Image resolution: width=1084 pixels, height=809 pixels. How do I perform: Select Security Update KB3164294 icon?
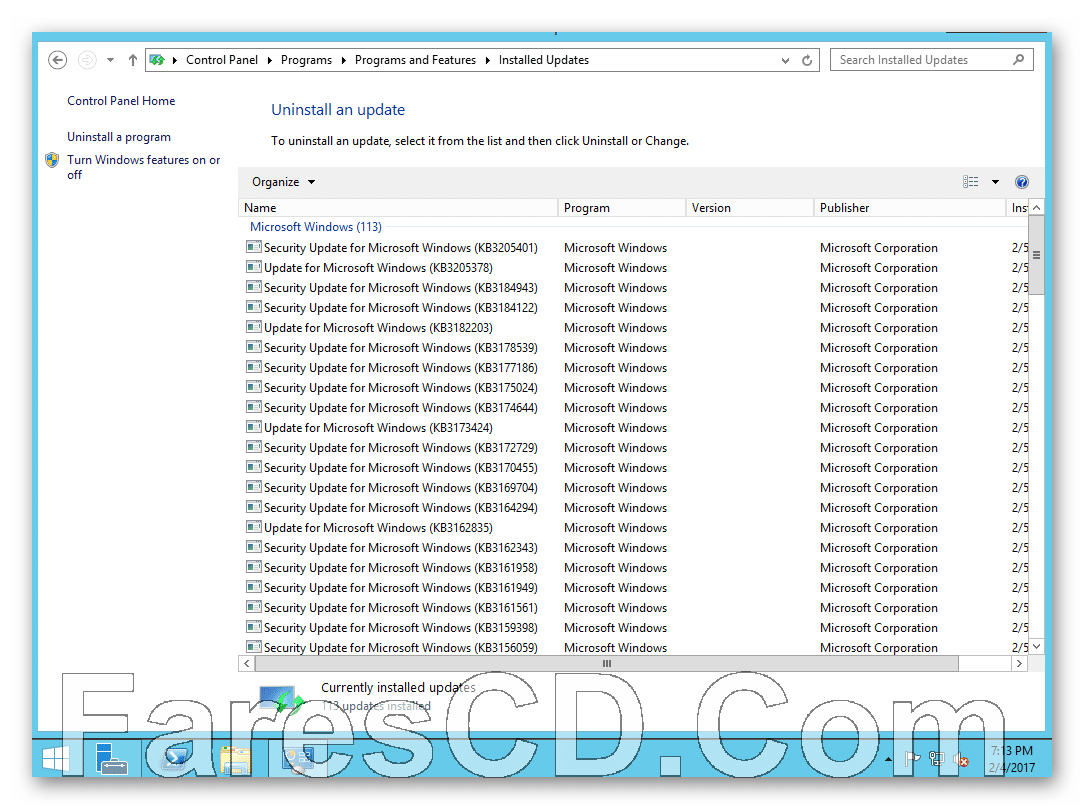click(x=254, y=508)
